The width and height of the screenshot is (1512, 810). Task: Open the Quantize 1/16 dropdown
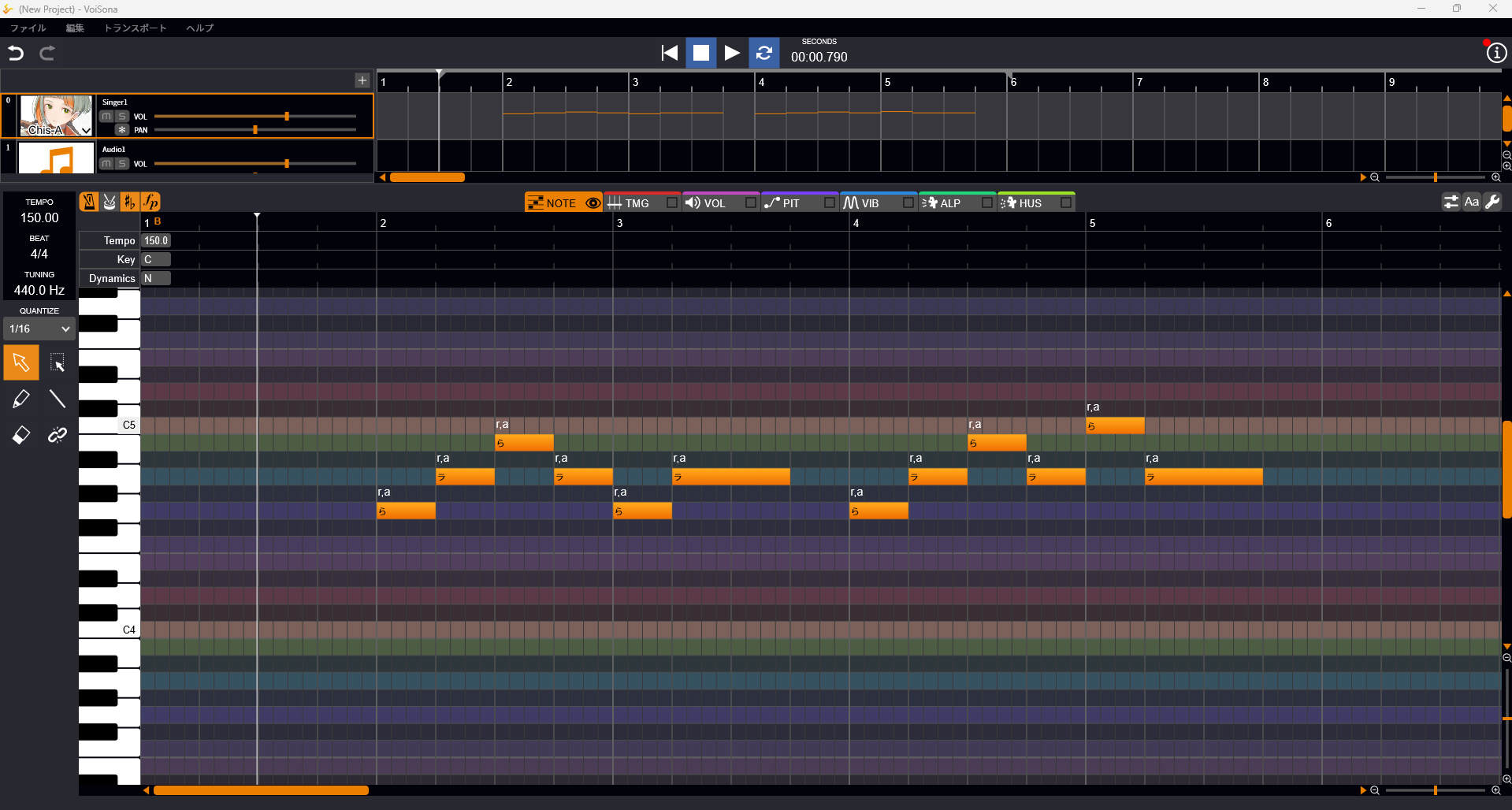point(39,329)
